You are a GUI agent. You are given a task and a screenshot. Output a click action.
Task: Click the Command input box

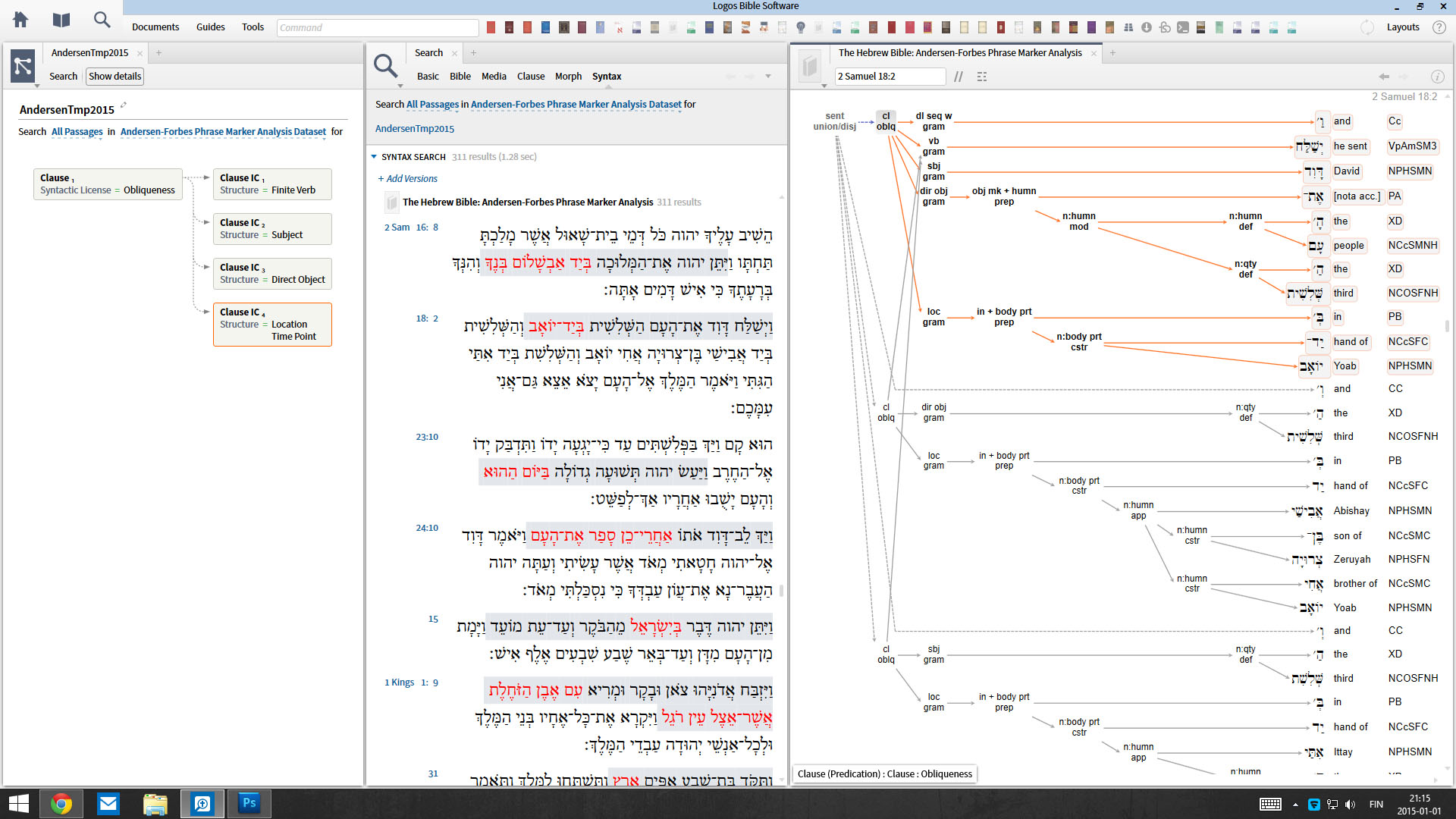click(x=378, y=27)
